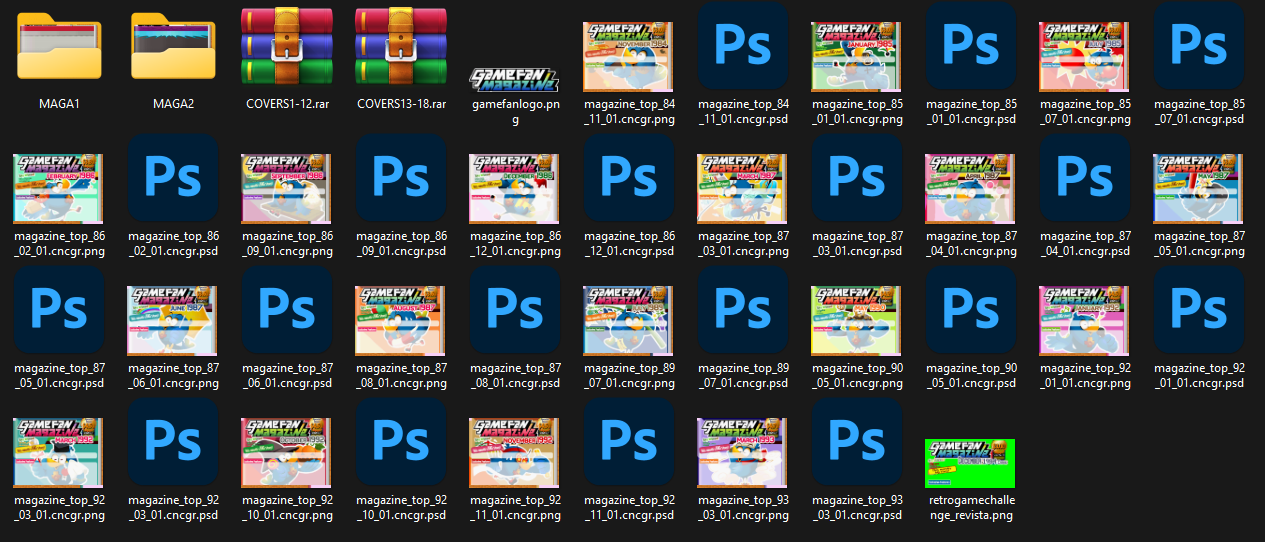1265x542 pixels.
Task: Select Photoshop icon of magazine_top_90_05_01.cncgr.psd
Action: click(971, 310)
